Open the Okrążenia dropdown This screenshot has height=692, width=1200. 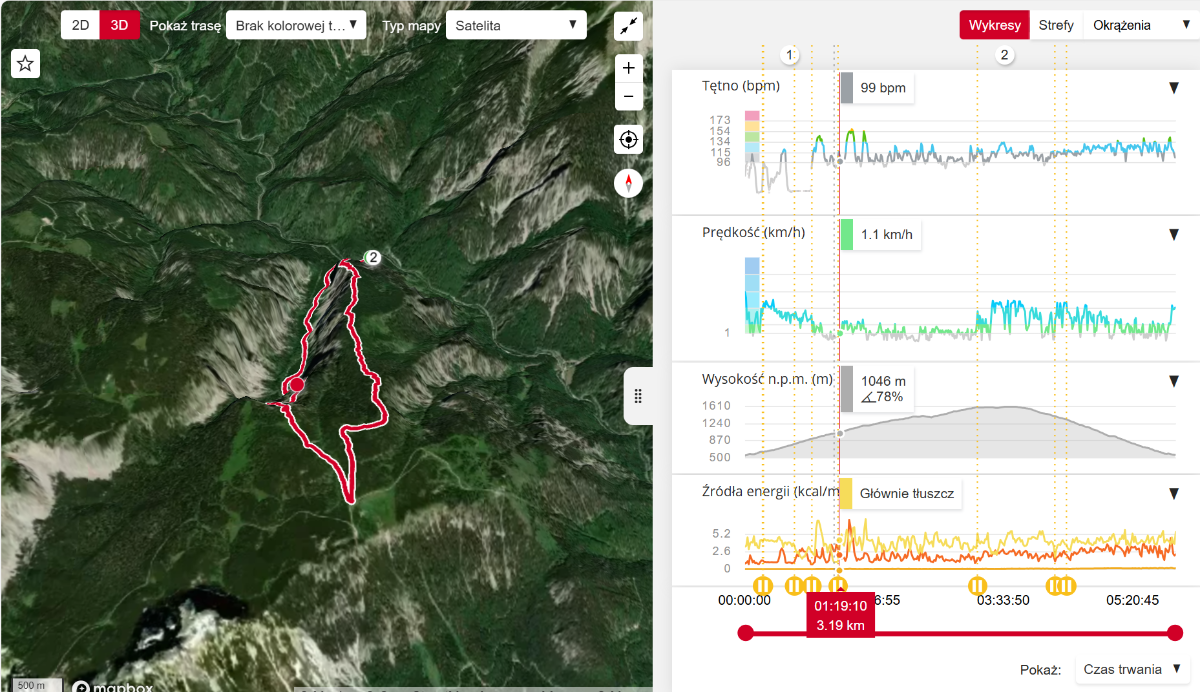tap(1140, 26)
